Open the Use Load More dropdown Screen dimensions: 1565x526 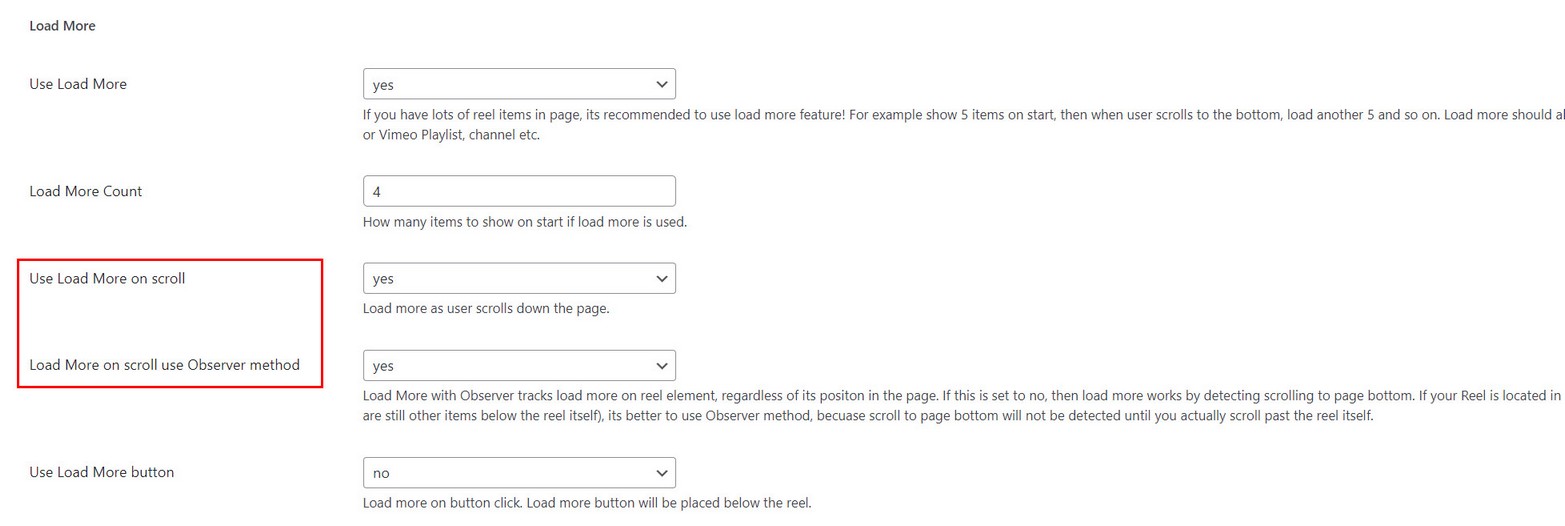[x=518, y=84]
